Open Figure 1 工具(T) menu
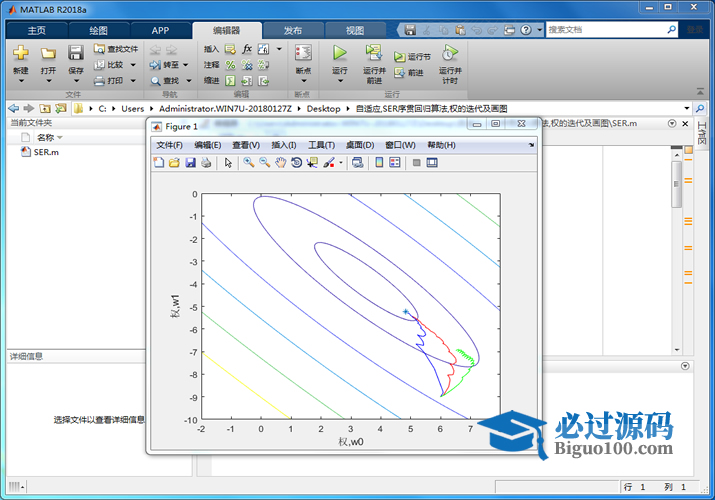Screen dimensions: 715x500 [321, 145]
